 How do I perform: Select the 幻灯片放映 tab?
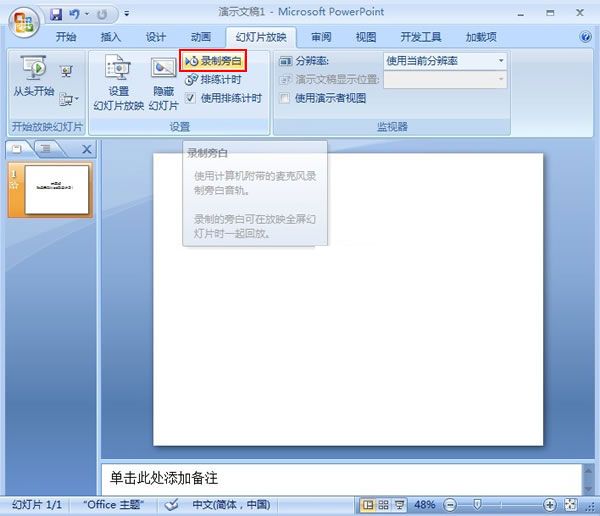(x=261, y=37)
